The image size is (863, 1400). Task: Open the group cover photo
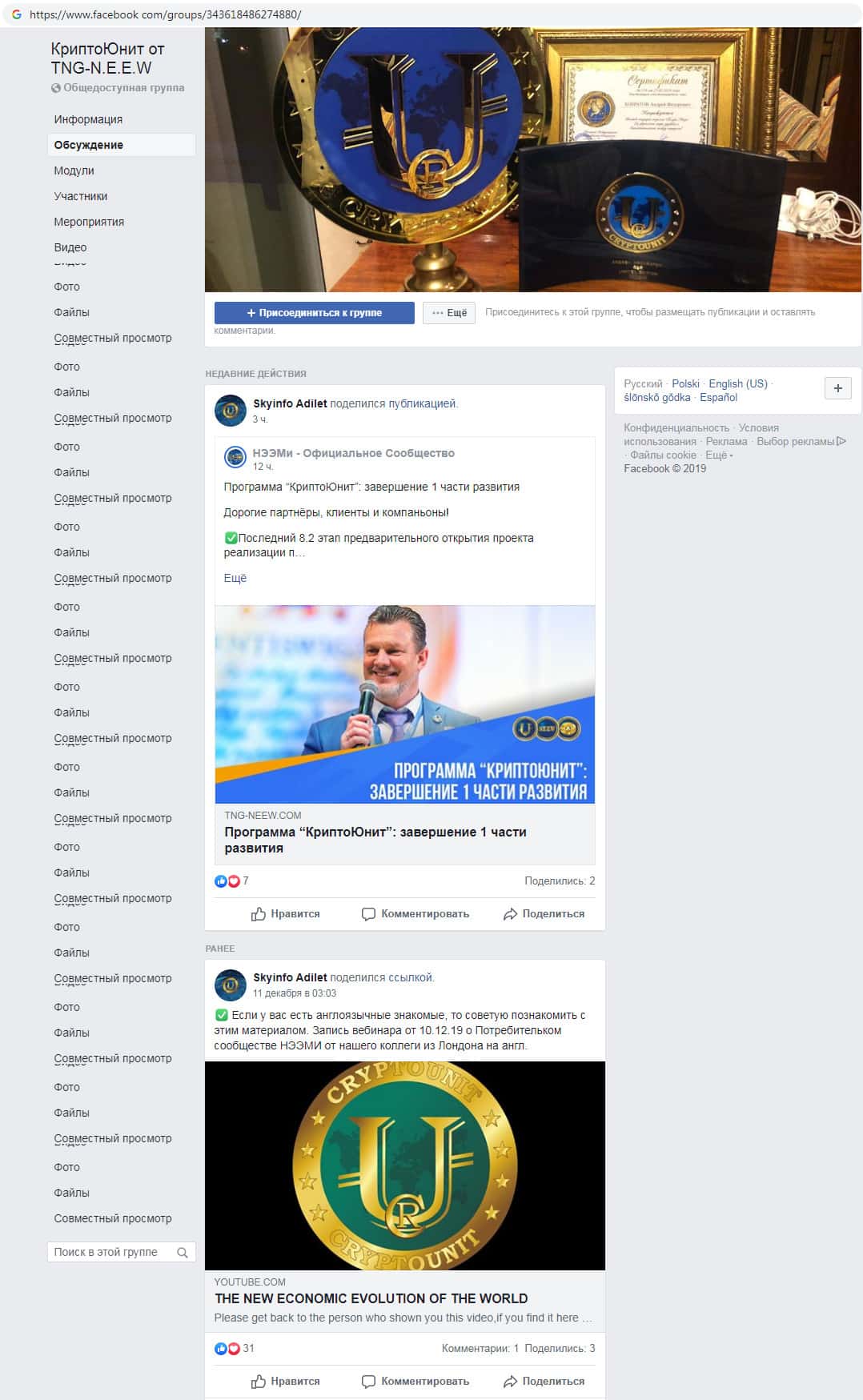click(533, 159)
